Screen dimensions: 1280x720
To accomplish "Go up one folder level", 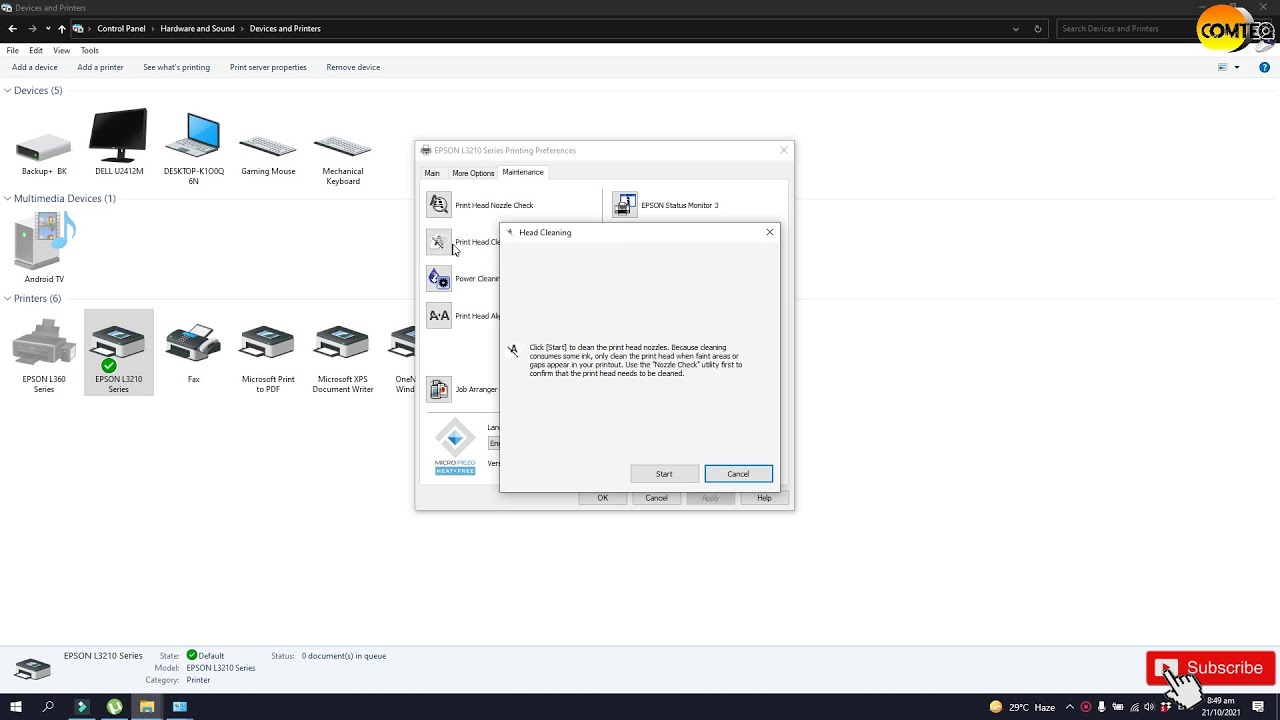I will point(62,28).
